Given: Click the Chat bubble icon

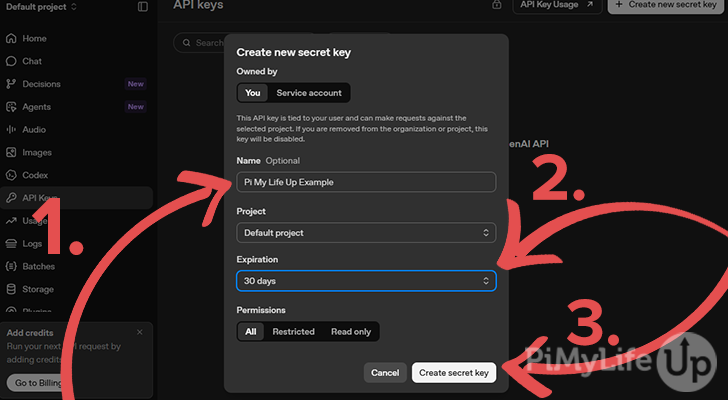Looking at the screenshot, I should 11,61.
